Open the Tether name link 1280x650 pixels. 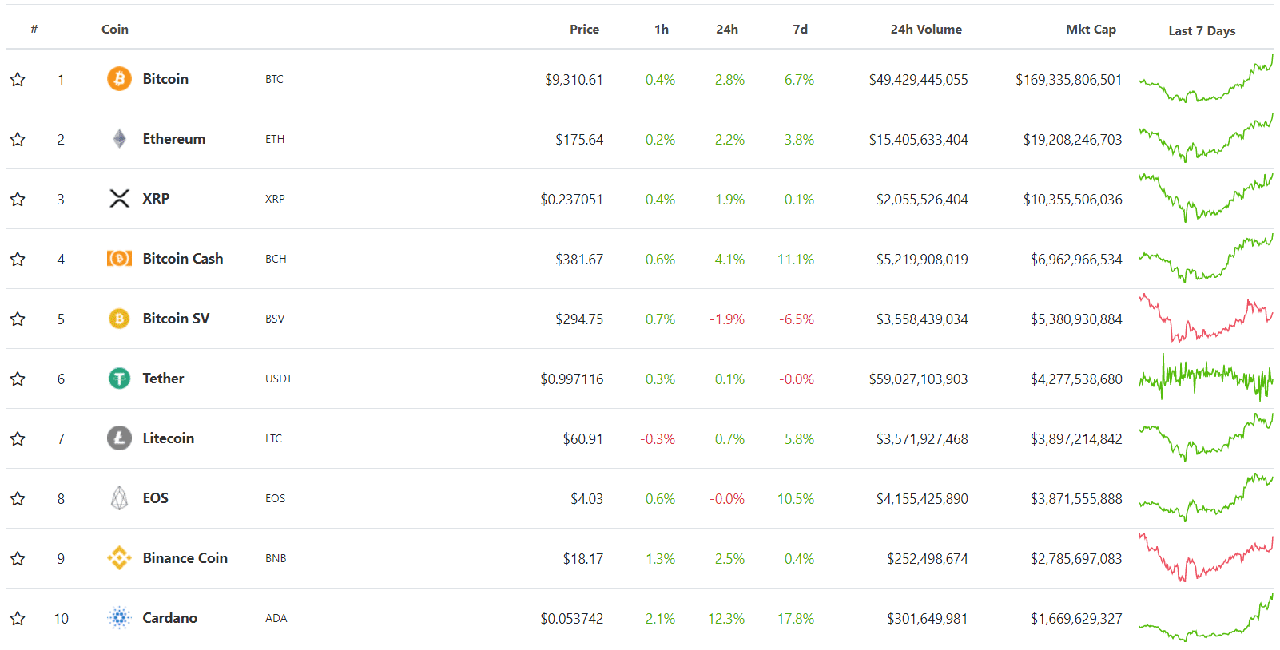[x=163, y=379]
